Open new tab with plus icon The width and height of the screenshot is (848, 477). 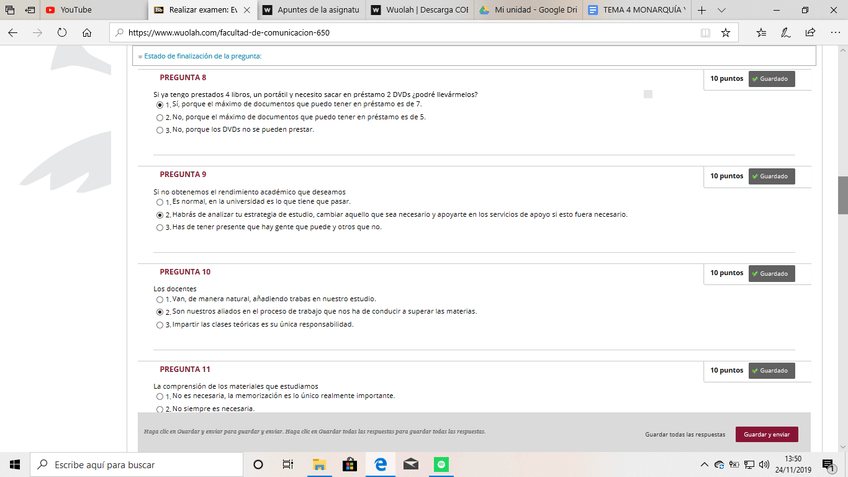click(703, 9)
